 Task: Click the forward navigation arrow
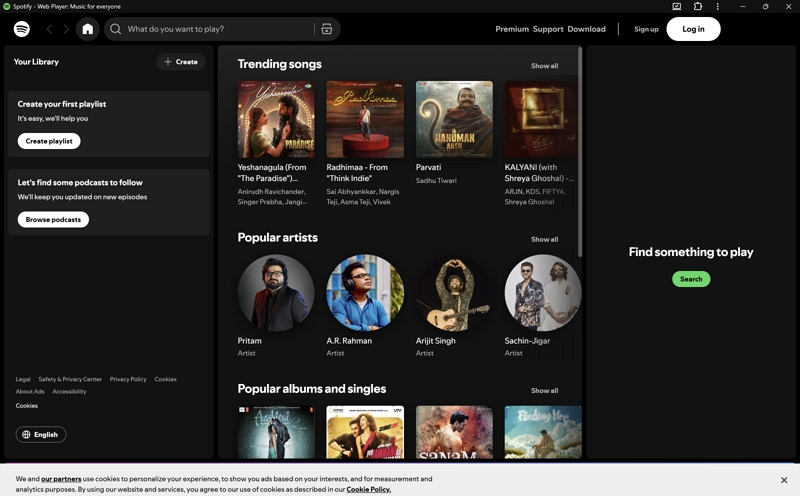(x=66, y=29)
